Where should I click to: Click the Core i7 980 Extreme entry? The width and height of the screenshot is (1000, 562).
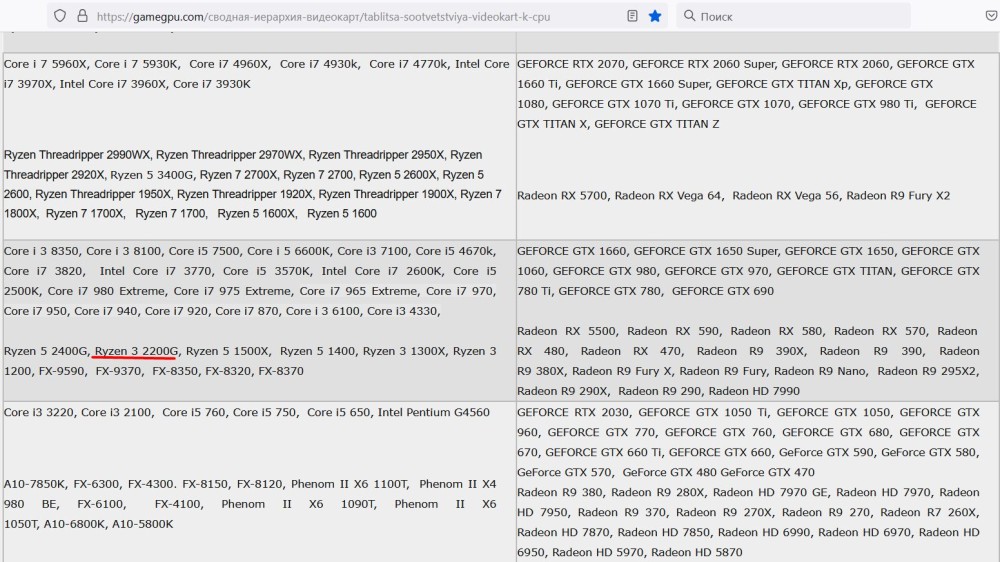coord(106,291)
